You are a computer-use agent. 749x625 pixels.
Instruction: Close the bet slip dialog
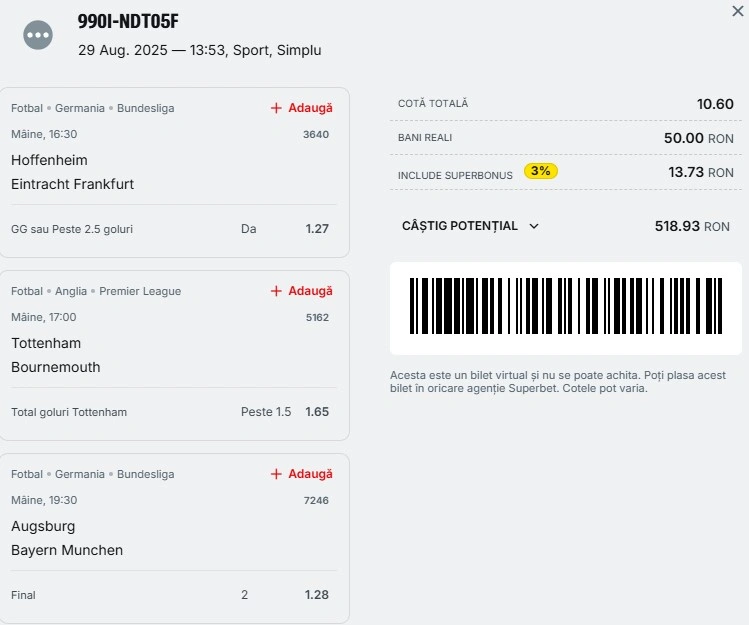[738, 11]
